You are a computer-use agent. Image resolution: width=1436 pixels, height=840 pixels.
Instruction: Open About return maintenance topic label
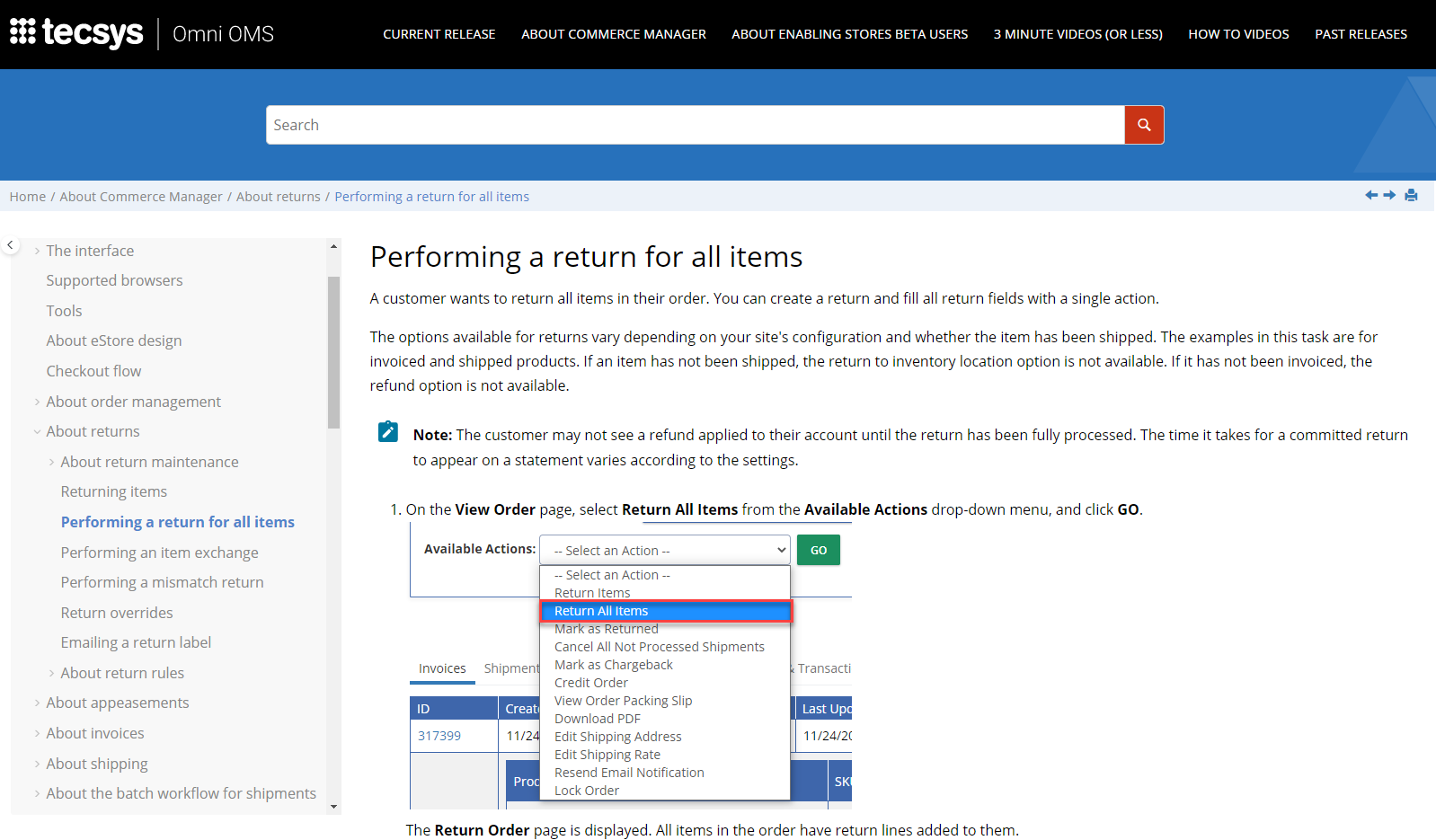(150, 462)
